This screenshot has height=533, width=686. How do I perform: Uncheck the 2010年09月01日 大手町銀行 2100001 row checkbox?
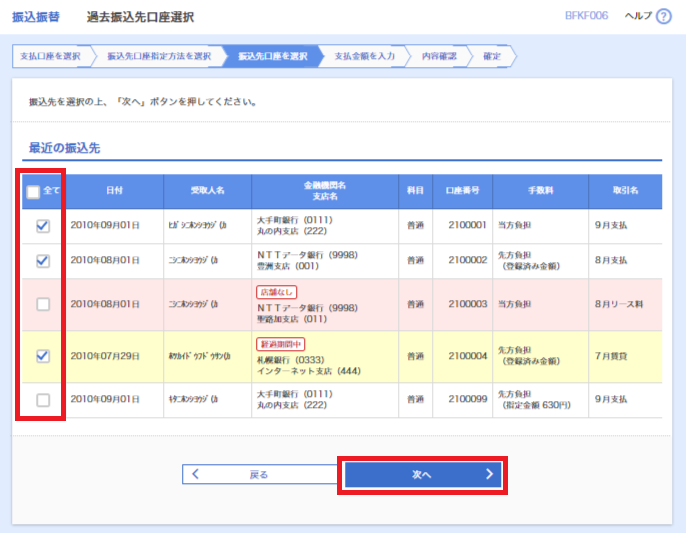pos(42,226)
